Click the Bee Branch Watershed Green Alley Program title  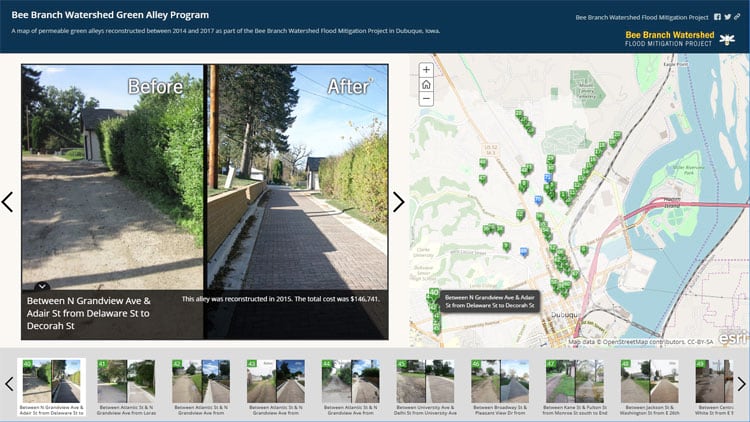click(x=110, y=15)
